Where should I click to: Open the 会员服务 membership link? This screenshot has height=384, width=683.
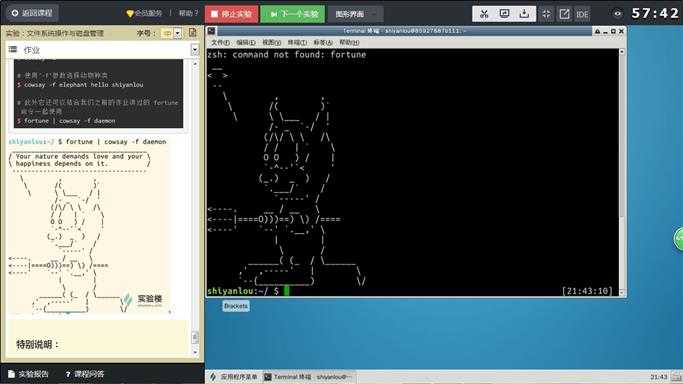144,13
